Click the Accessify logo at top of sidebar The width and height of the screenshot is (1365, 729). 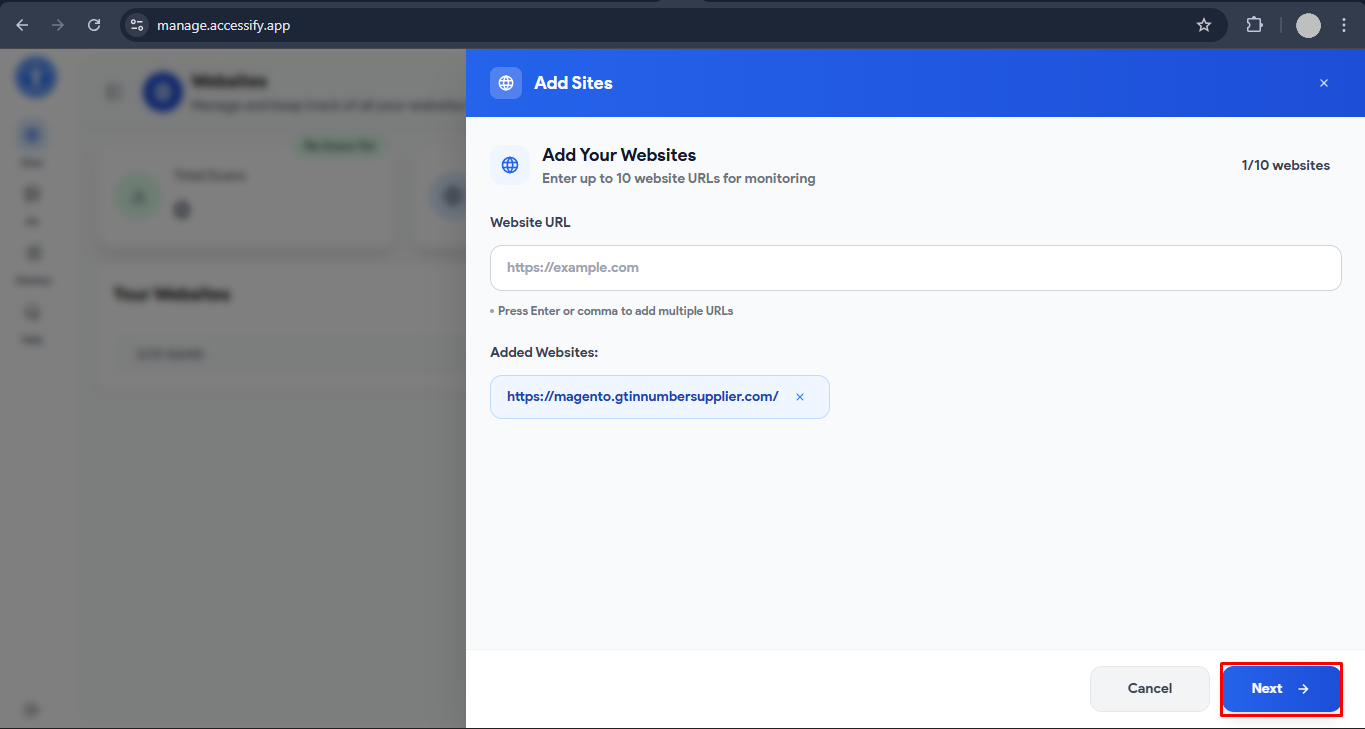35,77
